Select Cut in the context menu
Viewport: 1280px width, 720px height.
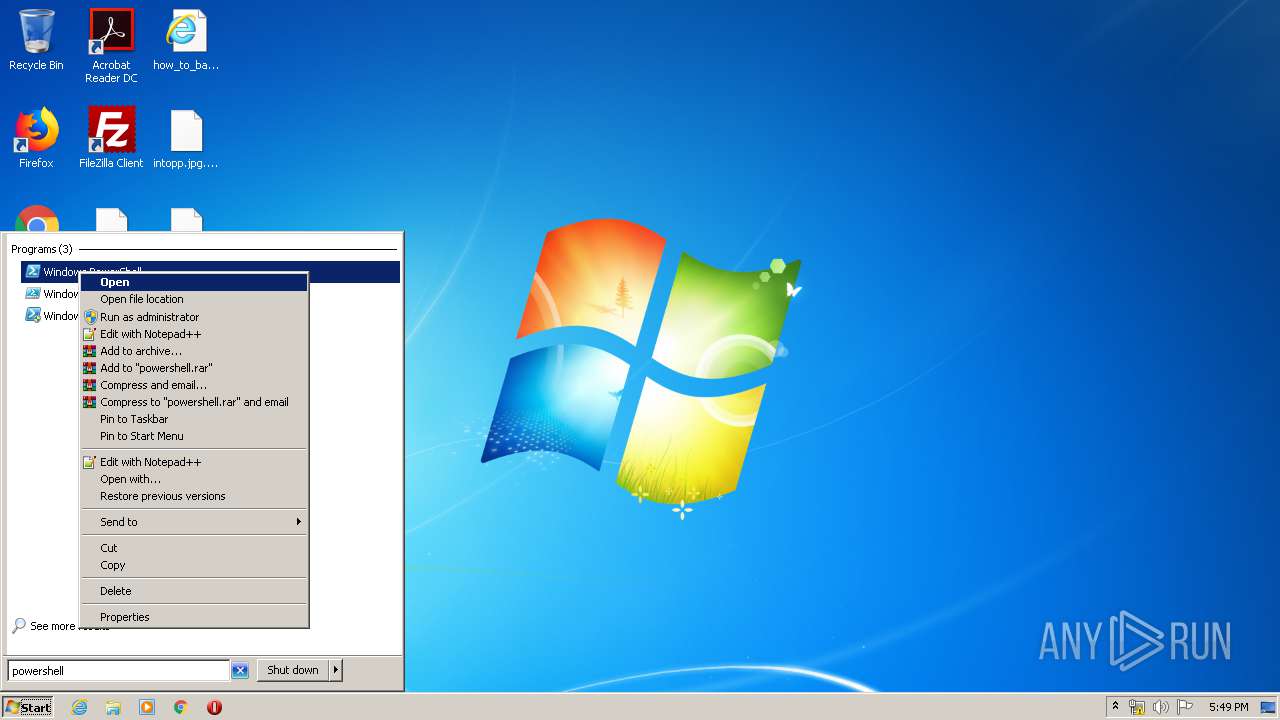tap(194, 548)
